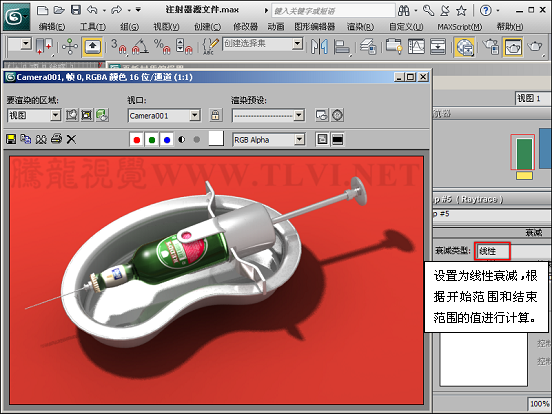552x414 pixels.
Task: Toggle display alpha channel
Action: tap(182, 140)
